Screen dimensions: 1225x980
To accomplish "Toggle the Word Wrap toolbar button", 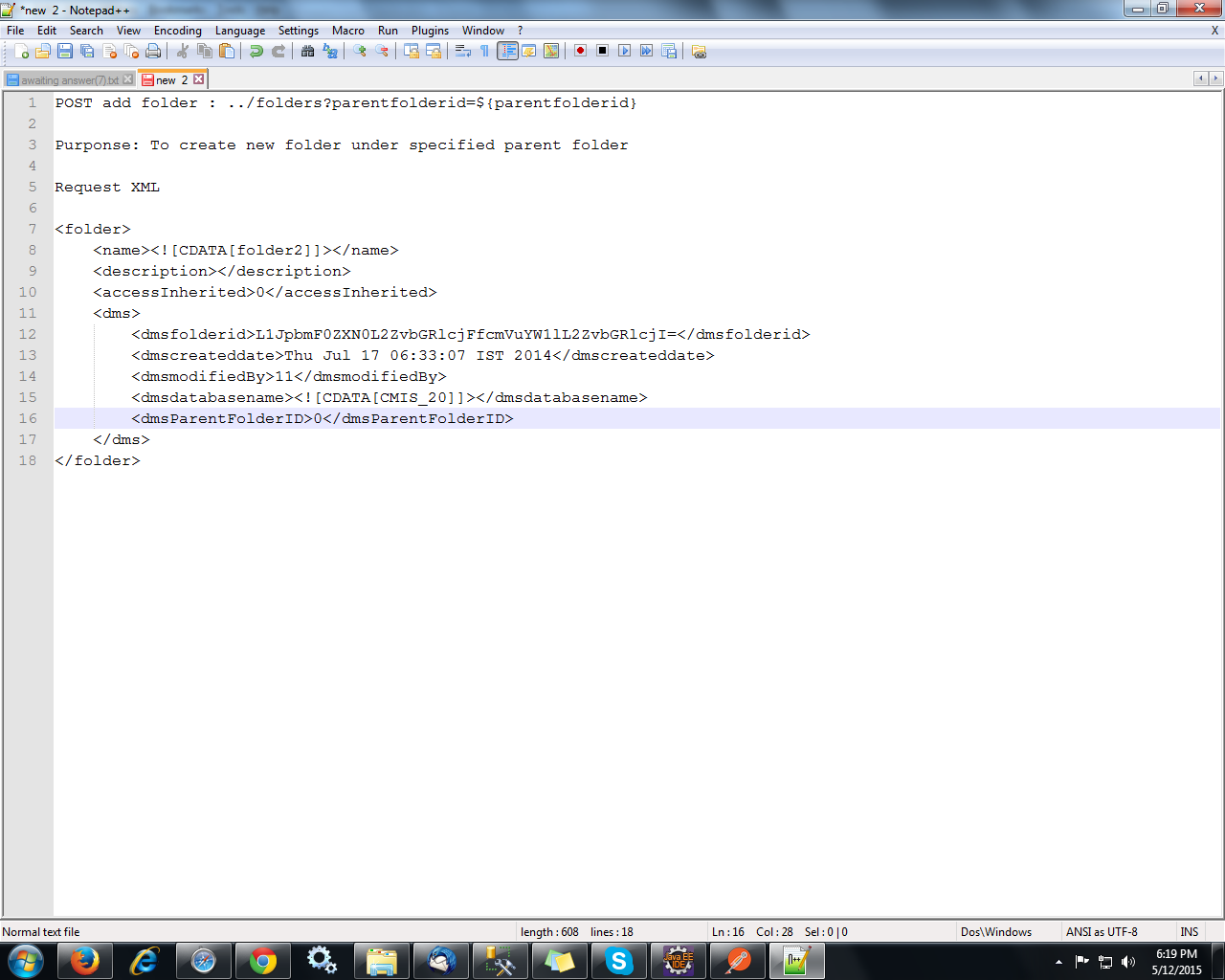I will pyautogui.click(x=463, y=51).
